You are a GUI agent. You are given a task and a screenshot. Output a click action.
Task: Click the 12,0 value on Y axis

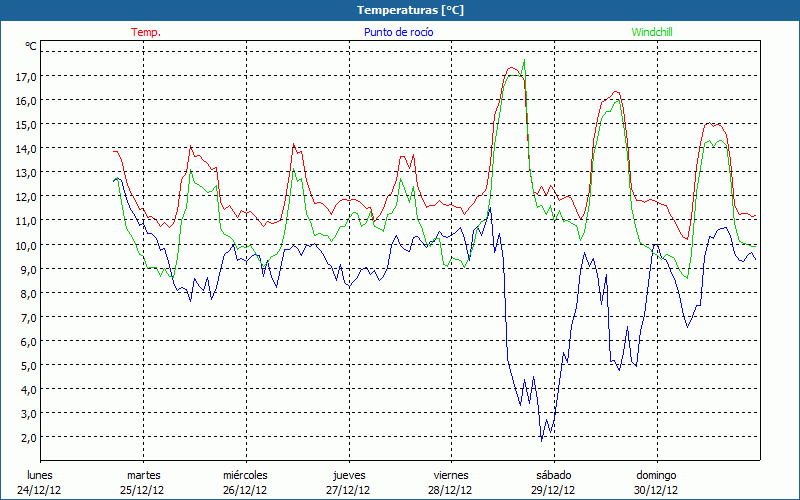click(x=26, y=196)
